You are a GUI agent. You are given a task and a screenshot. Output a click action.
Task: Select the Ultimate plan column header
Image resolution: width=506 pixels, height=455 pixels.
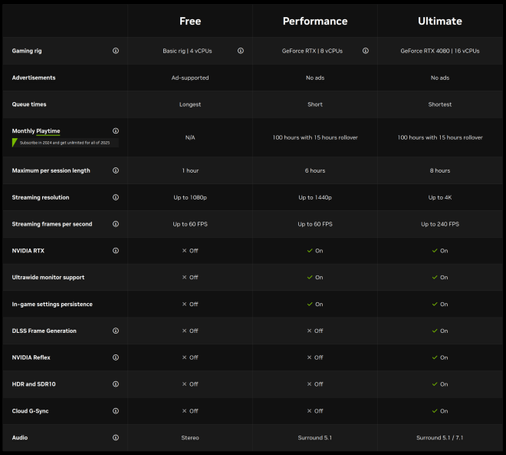(440, 21)
